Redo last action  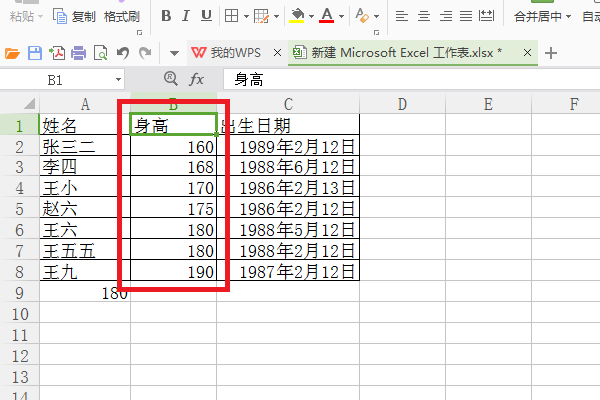tap(145, 53)
